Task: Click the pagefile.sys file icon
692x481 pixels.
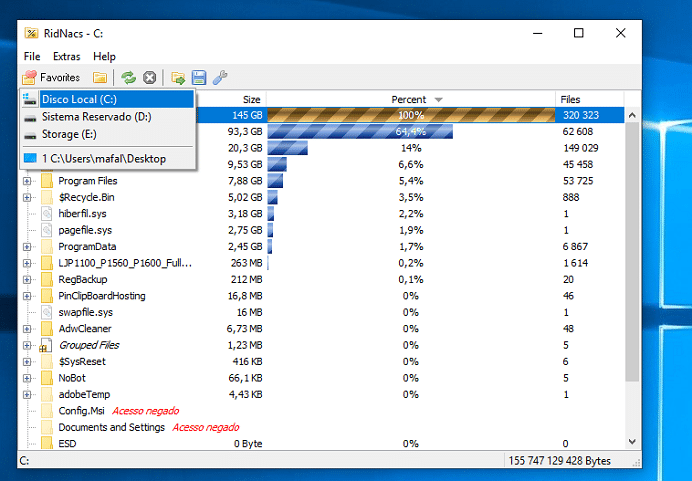Action: pyautogui.click(x=47, y=230)
